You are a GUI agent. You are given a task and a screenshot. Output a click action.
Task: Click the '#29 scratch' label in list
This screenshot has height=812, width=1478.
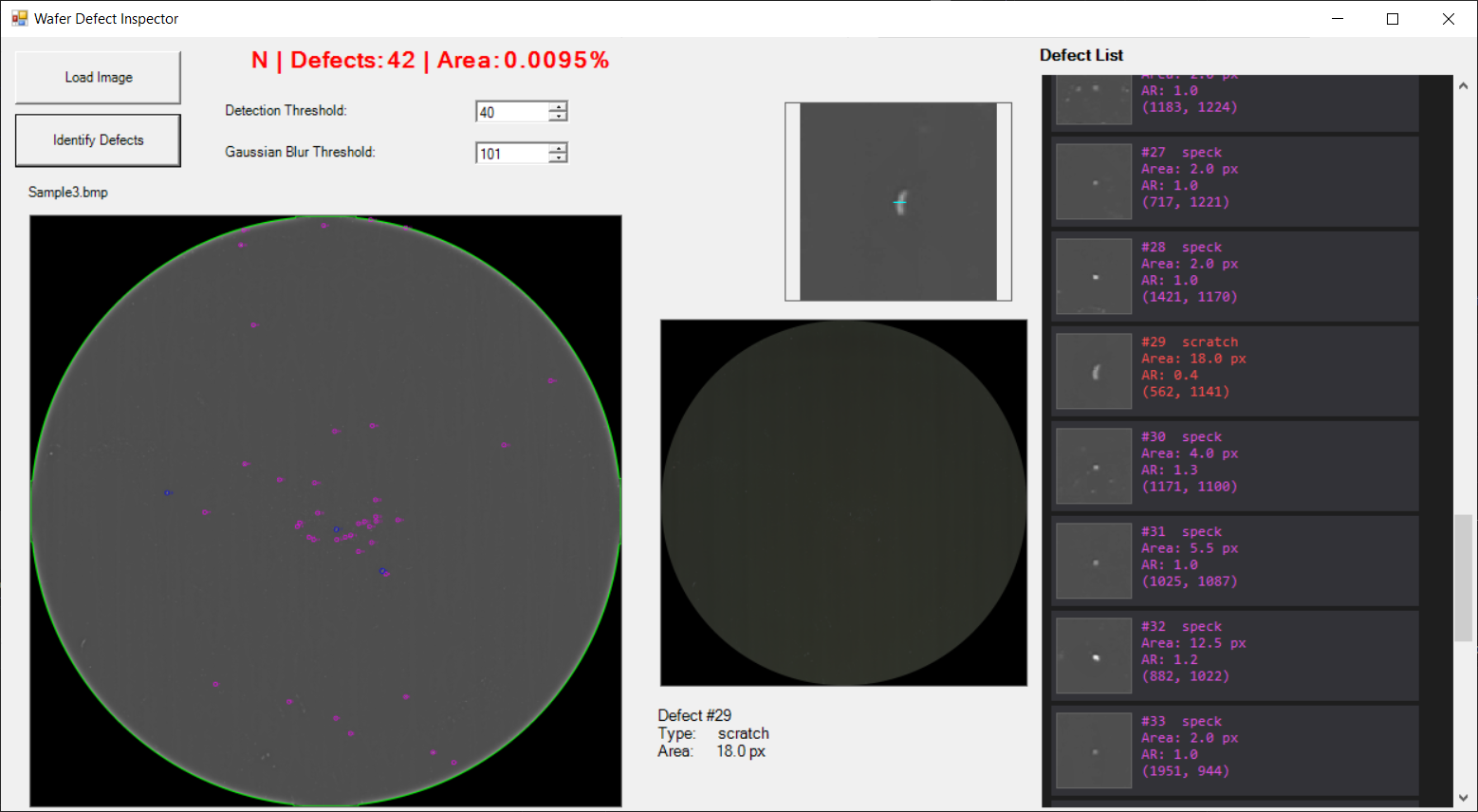click(x=1190, y=342)
